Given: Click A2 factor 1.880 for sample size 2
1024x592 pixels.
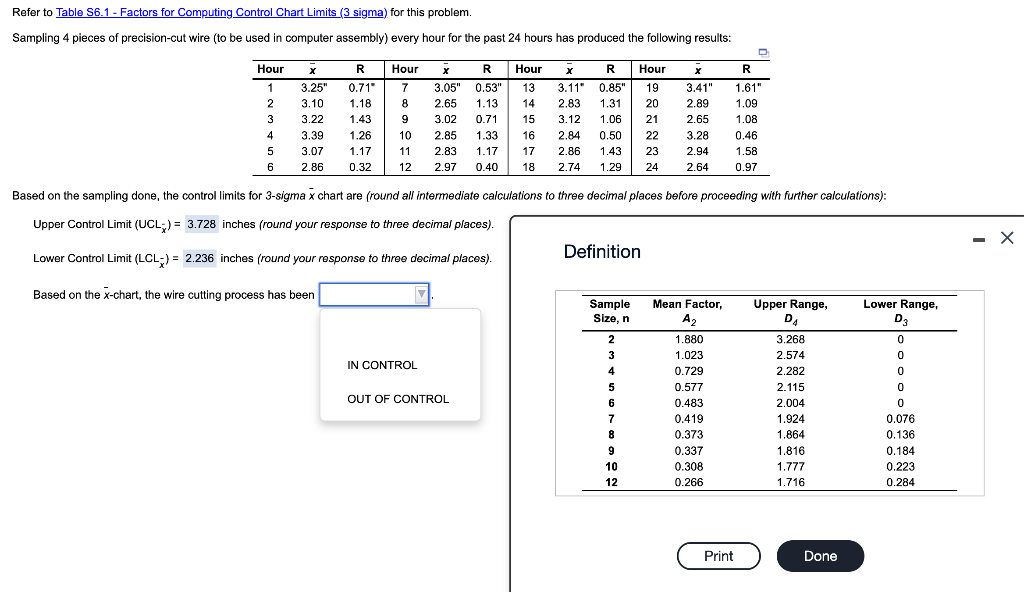Looking at the screenshot, I should coord(689,339).
